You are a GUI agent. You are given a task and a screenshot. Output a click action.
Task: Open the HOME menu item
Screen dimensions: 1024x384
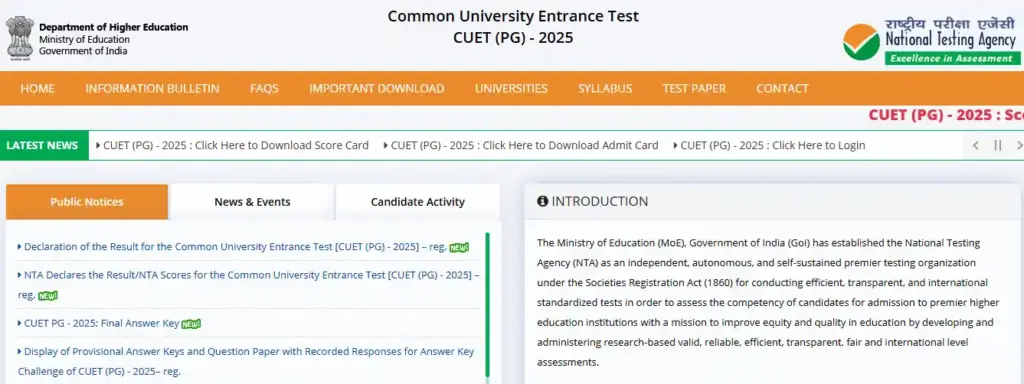point(37,89)
